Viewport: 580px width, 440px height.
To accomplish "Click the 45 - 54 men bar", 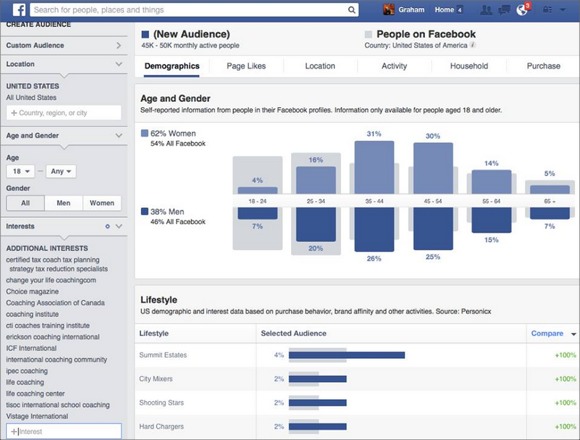I will [x=433, y=229].
